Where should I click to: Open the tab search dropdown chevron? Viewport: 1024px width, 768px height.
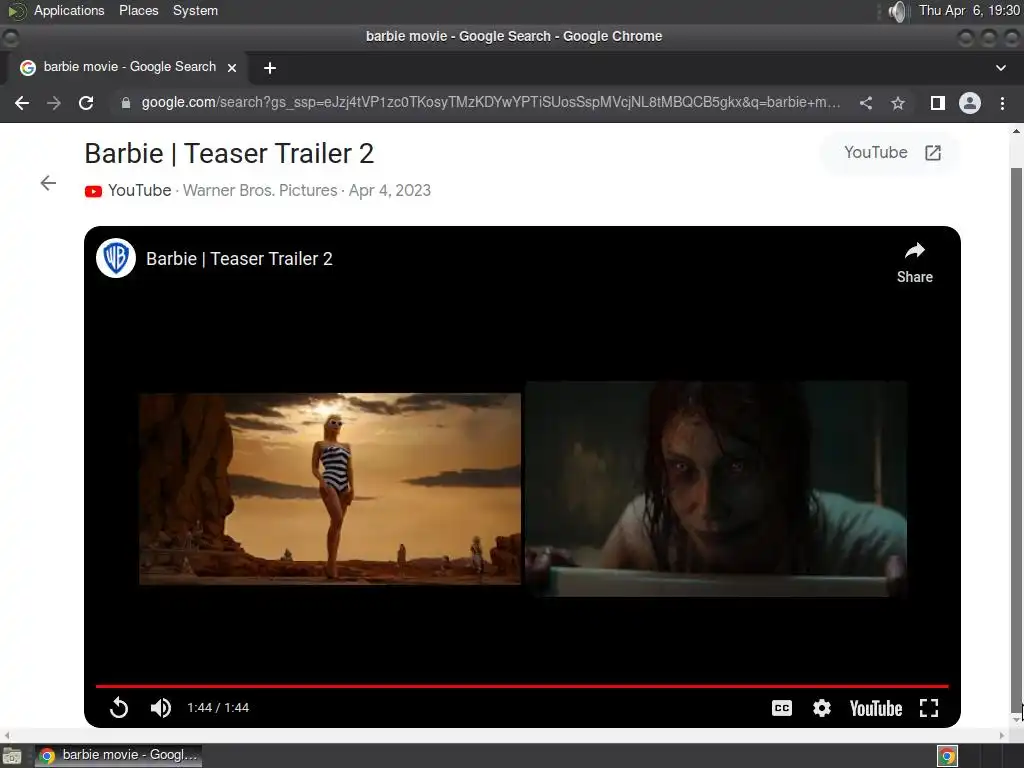[1000, 67]
